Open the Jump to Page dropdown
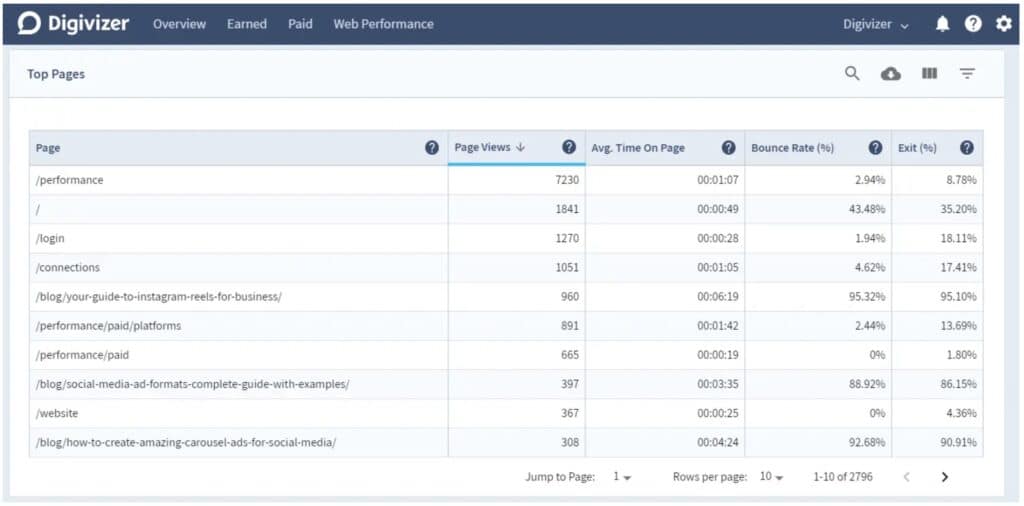 click(x=622, y=477)
